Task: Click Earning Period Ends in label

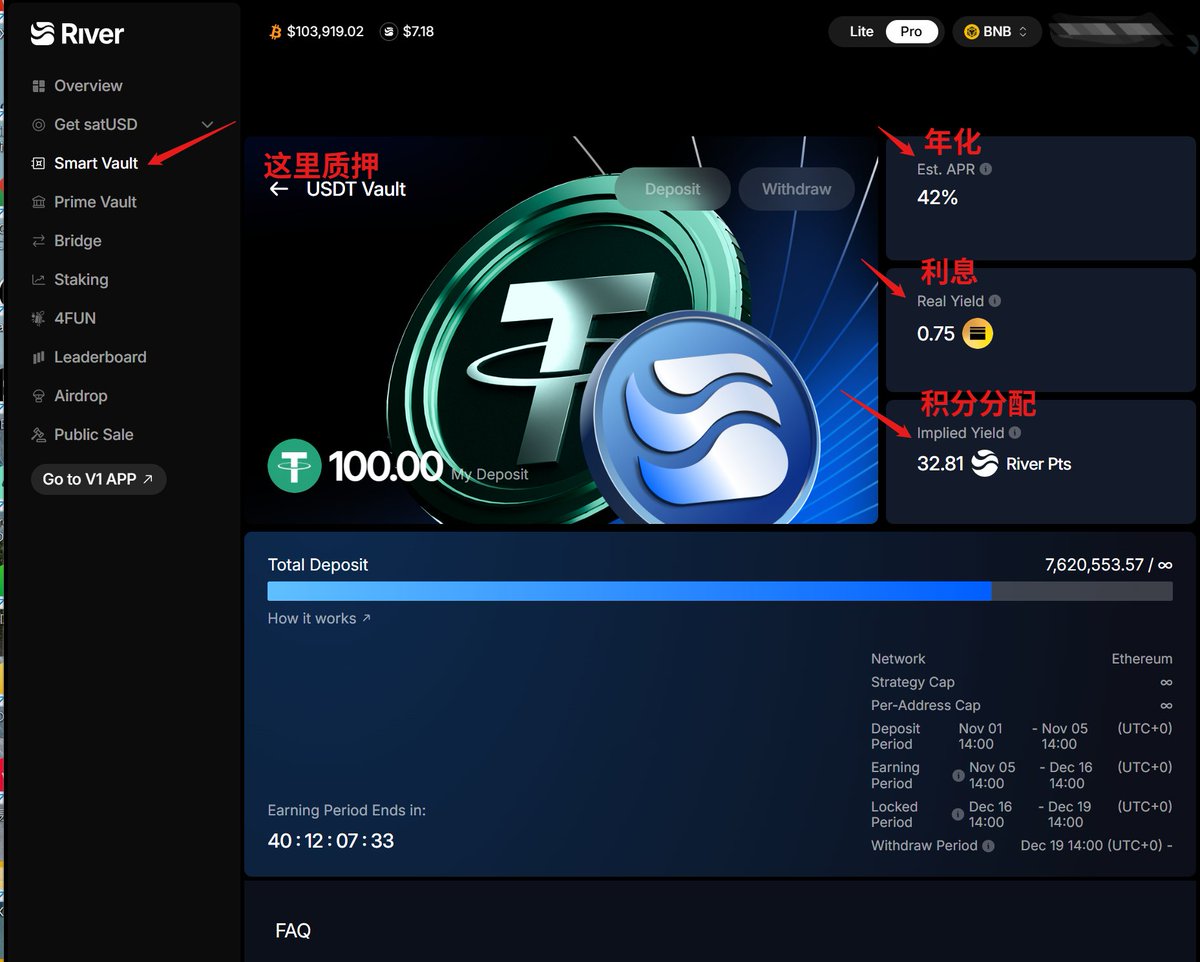Action: (347, 810)
